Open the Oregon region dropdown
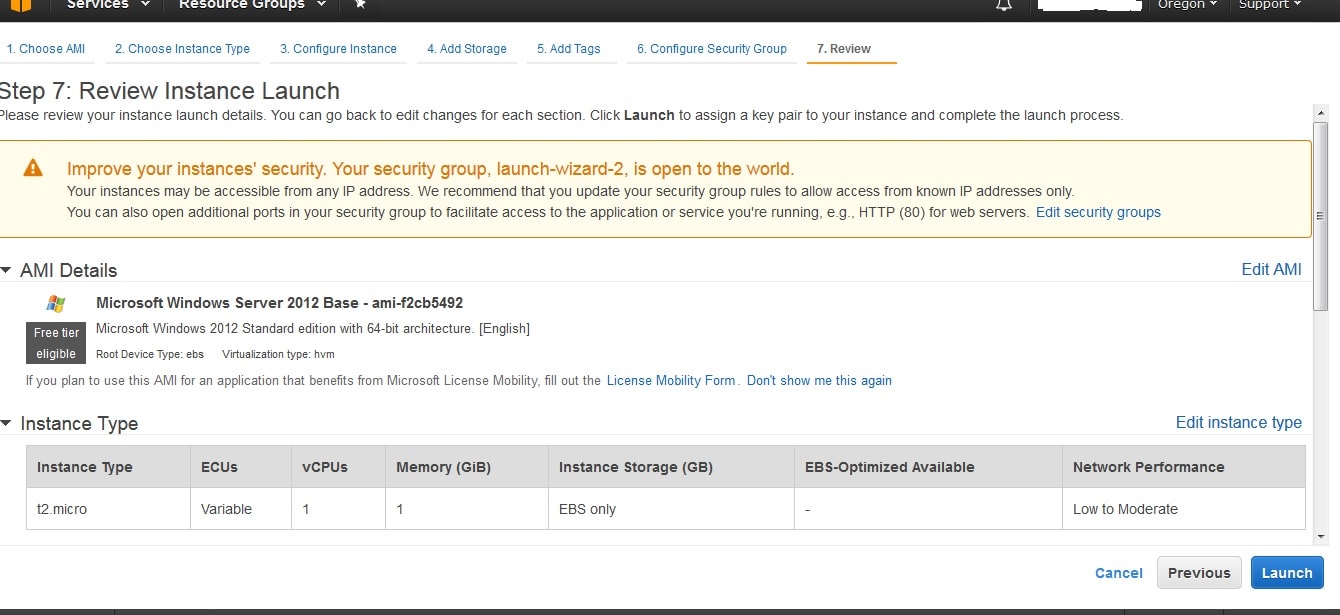This screenshot has width=1340, height=615. (x=1187, y=5)
